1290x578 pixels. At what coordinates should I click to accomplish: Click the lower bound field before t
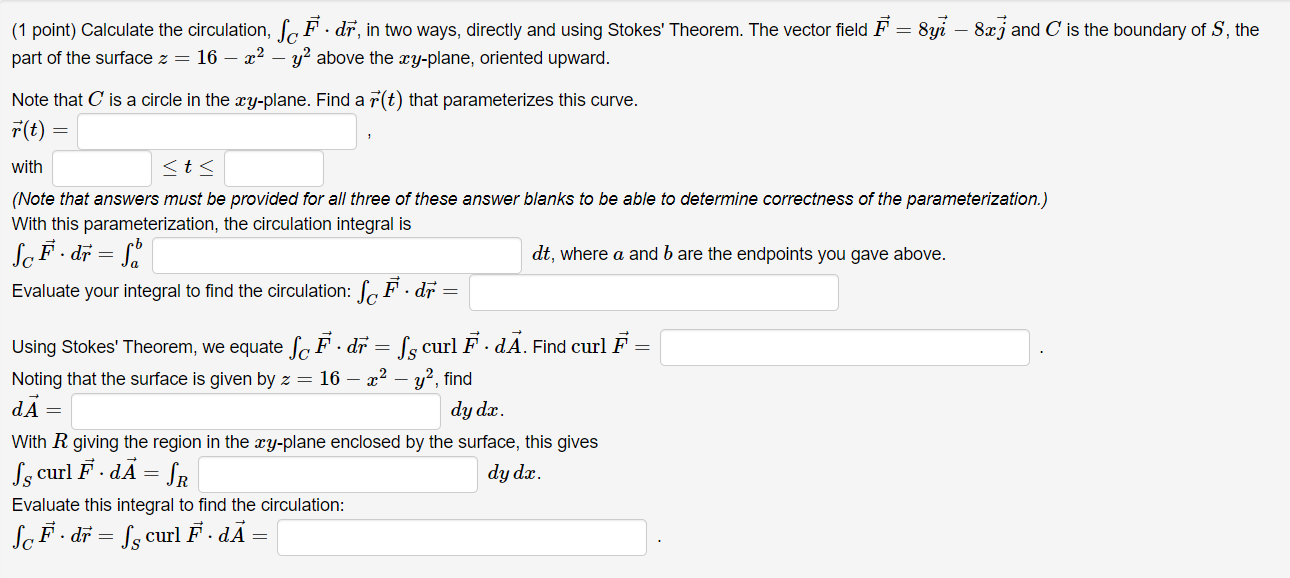click(x=100, y=166)
